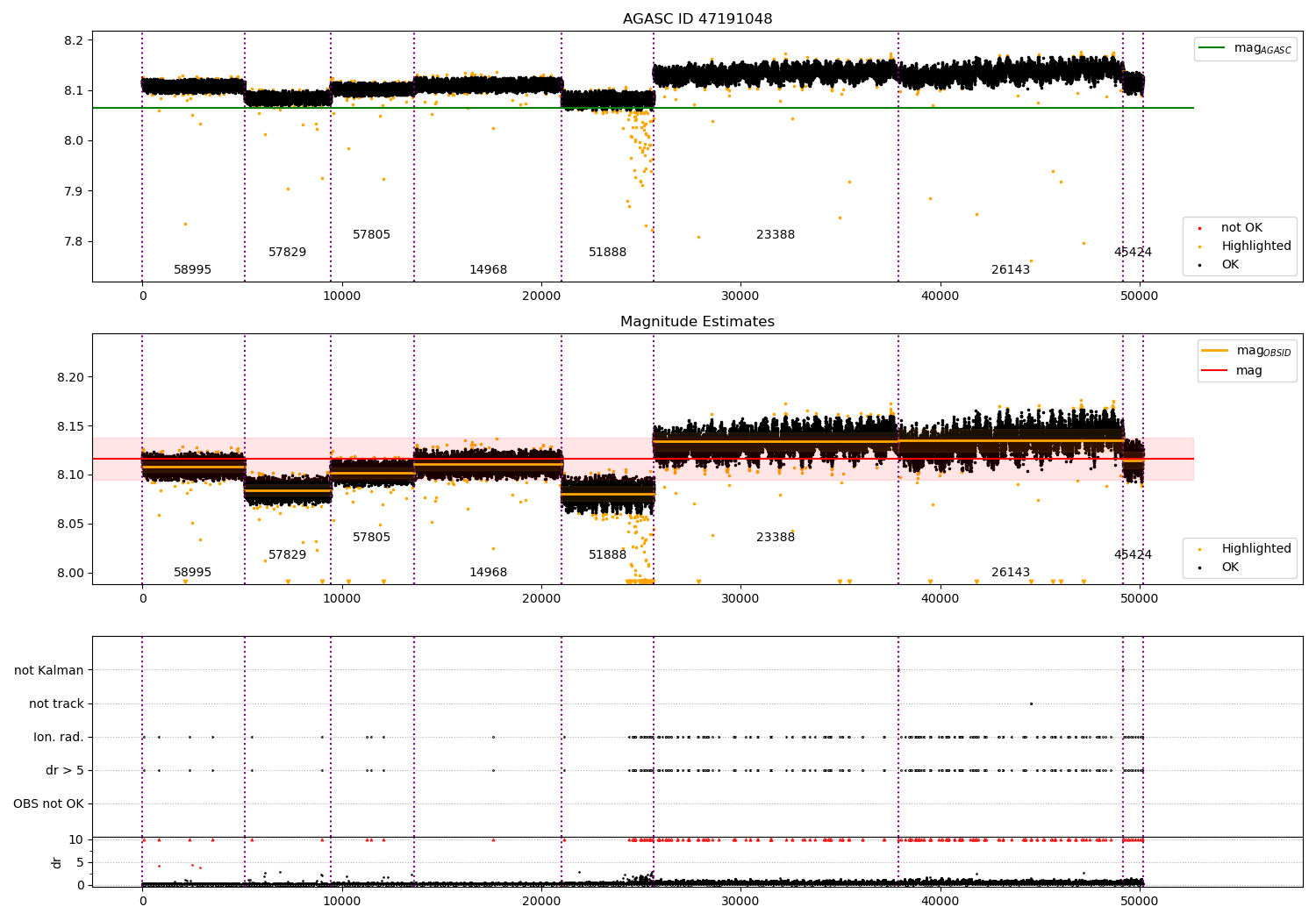Click obsid label '26143' in the AGASC ID plot
This screenshot has width=1316, height=921.
[x=1011, y=270]
